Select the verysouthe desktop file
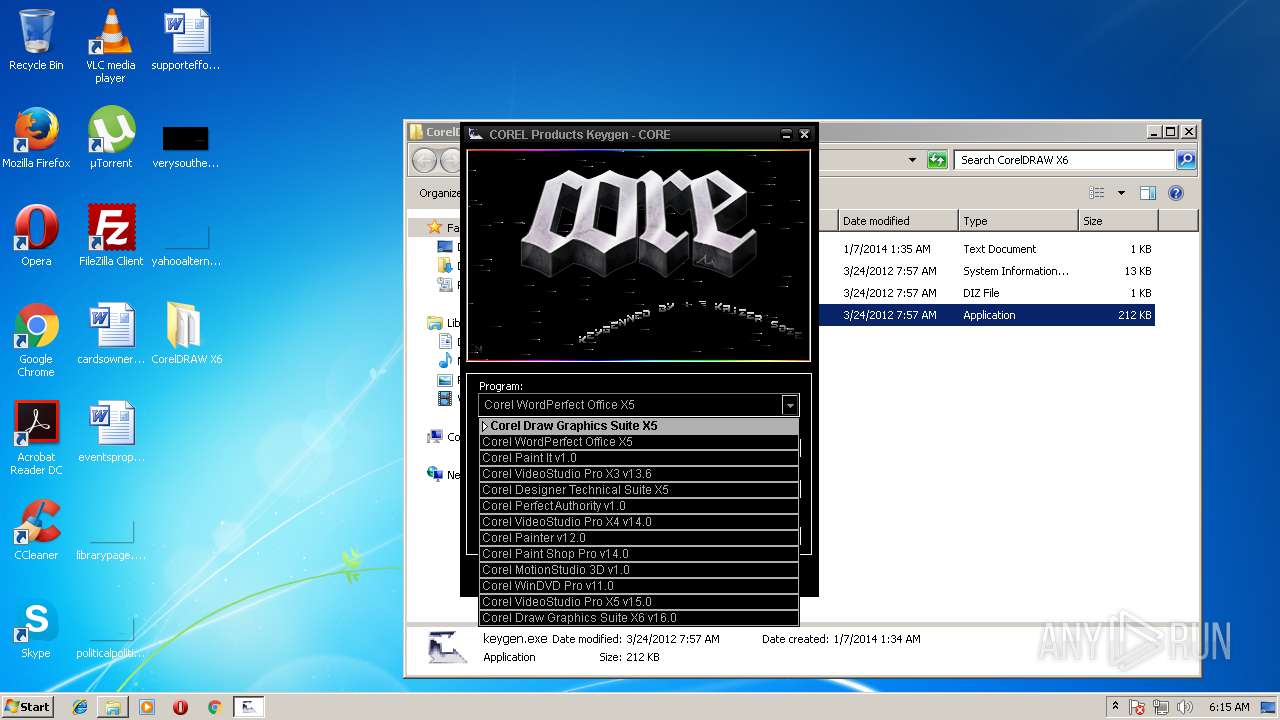1280x720 pixels. coord(186,145)
